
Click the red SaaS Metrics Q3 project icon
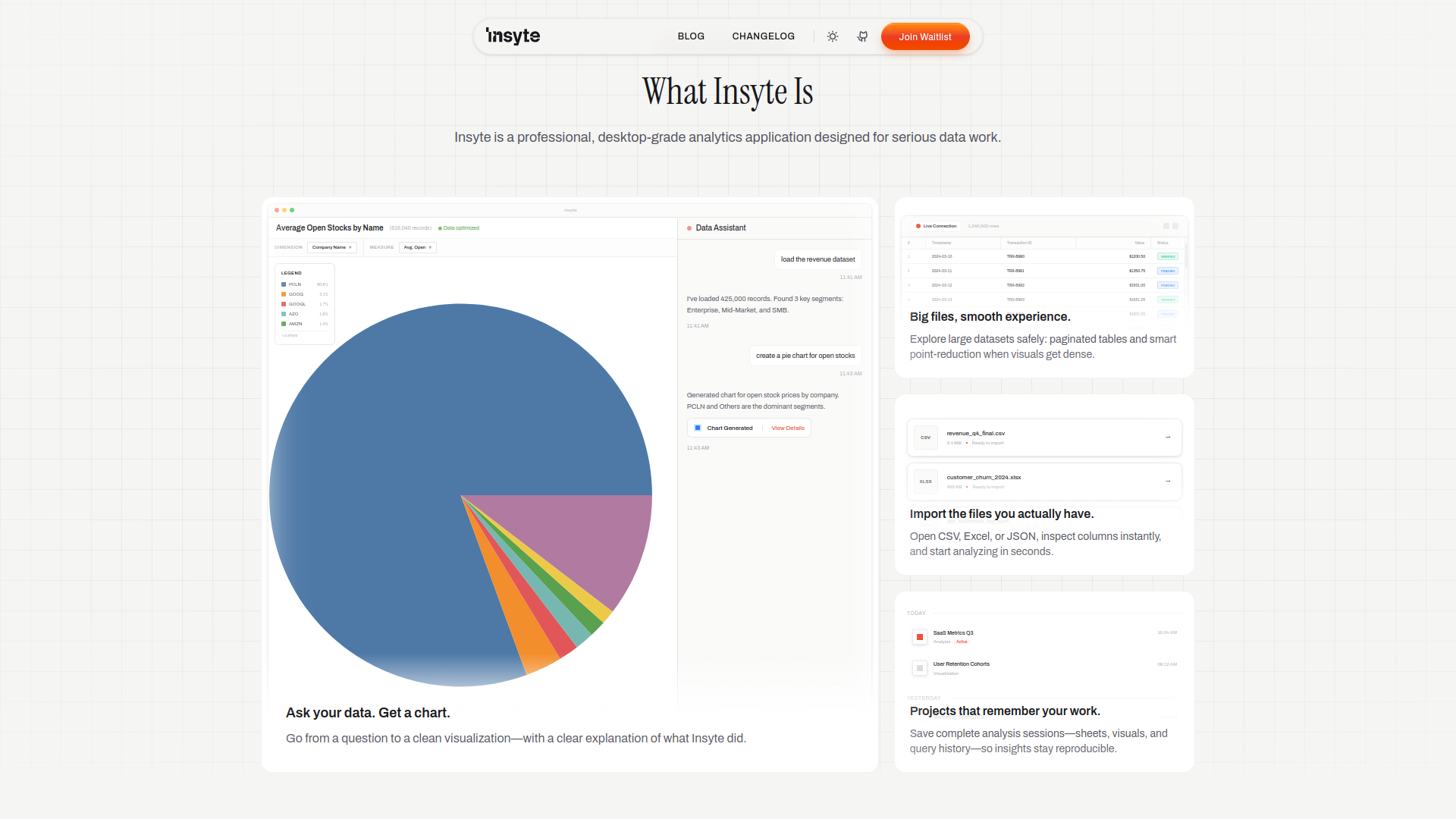[x=920, y=637]
